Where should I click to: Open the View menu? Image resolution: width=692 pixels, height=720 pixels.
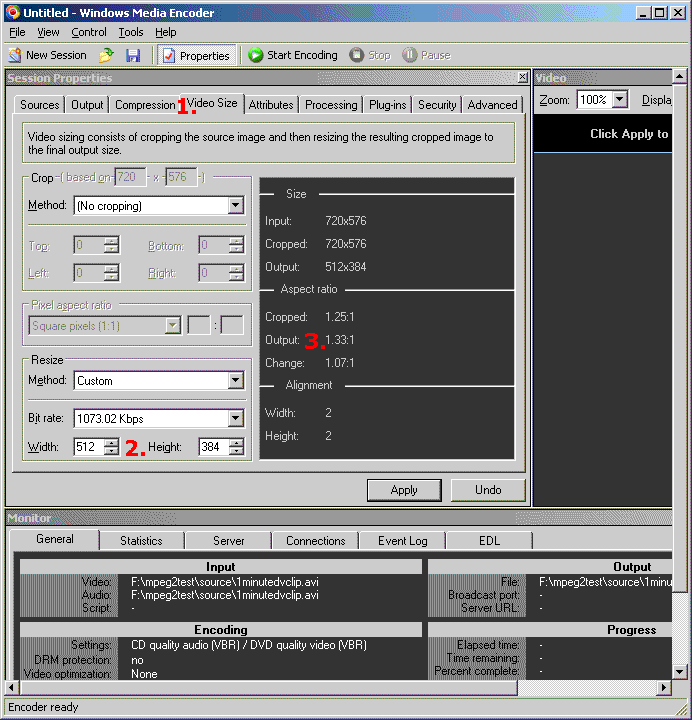(48, 32)
